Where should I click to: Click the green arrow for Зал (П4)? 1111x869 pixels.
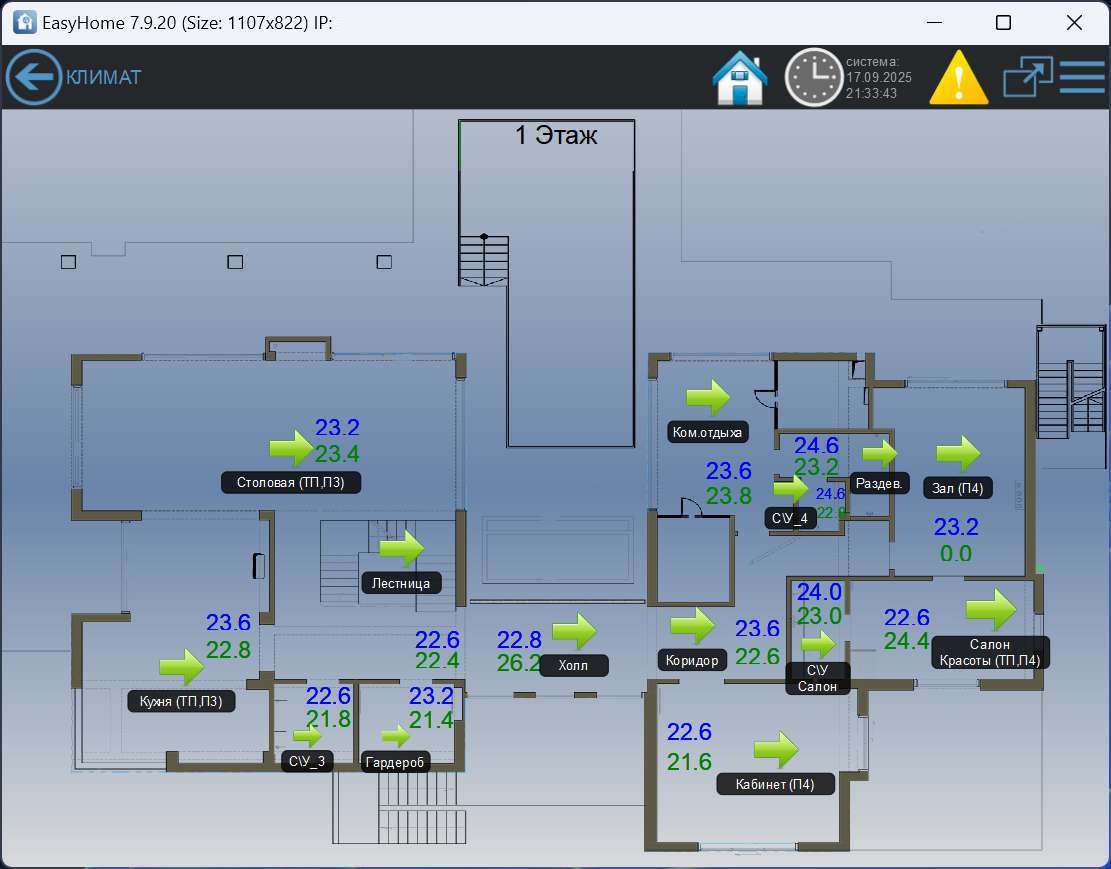pos(958,453)
